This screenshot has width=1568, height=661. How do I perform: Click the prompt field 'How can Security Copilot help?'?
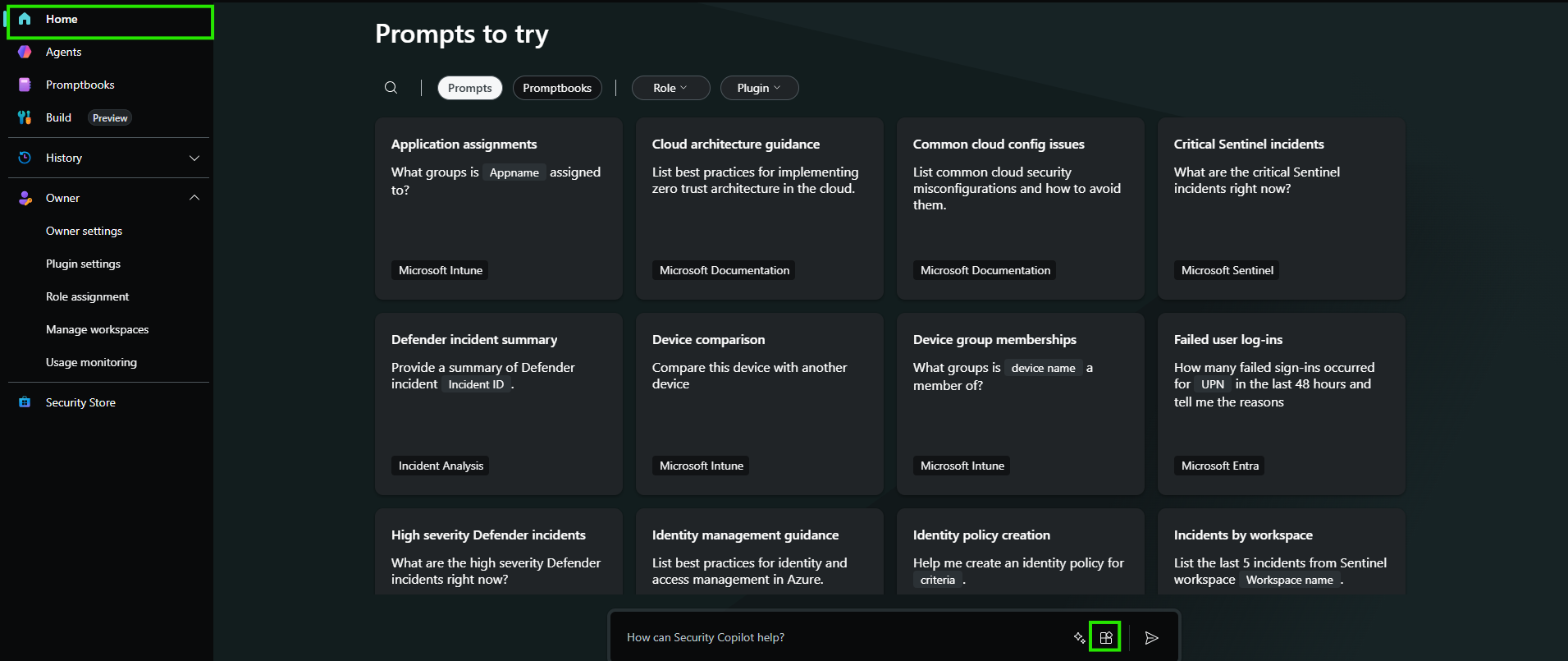click(845, 638)
